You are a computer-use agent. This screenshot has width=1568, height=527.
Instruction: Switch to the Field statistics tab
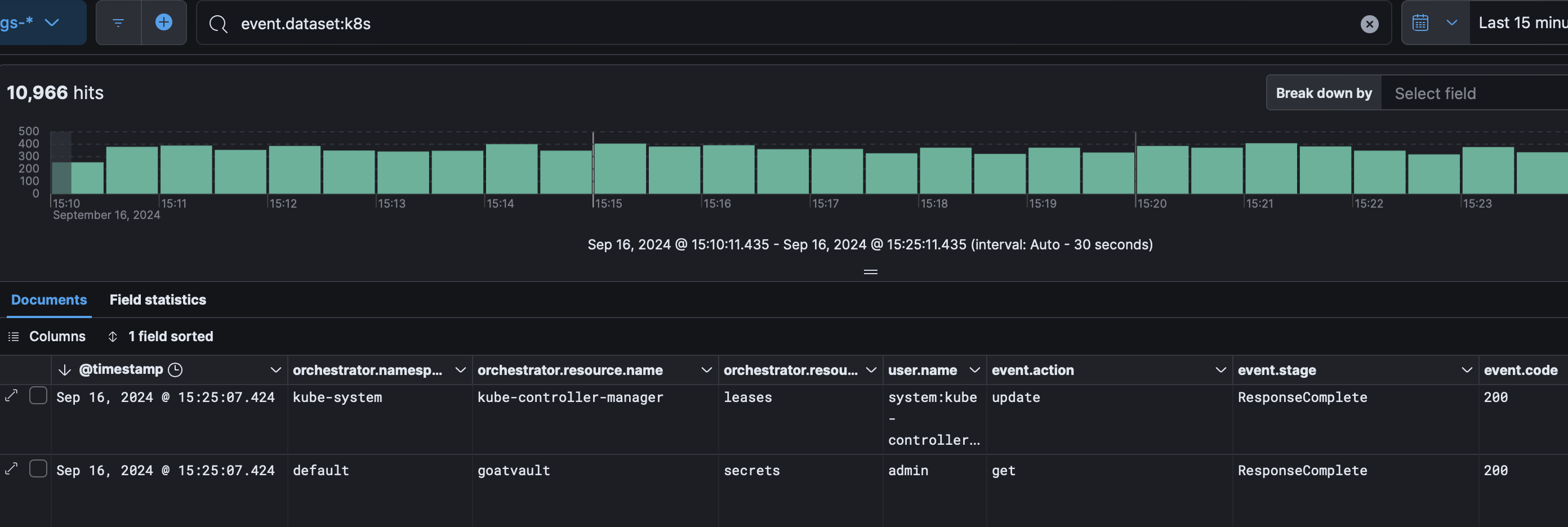click(158, 300)
